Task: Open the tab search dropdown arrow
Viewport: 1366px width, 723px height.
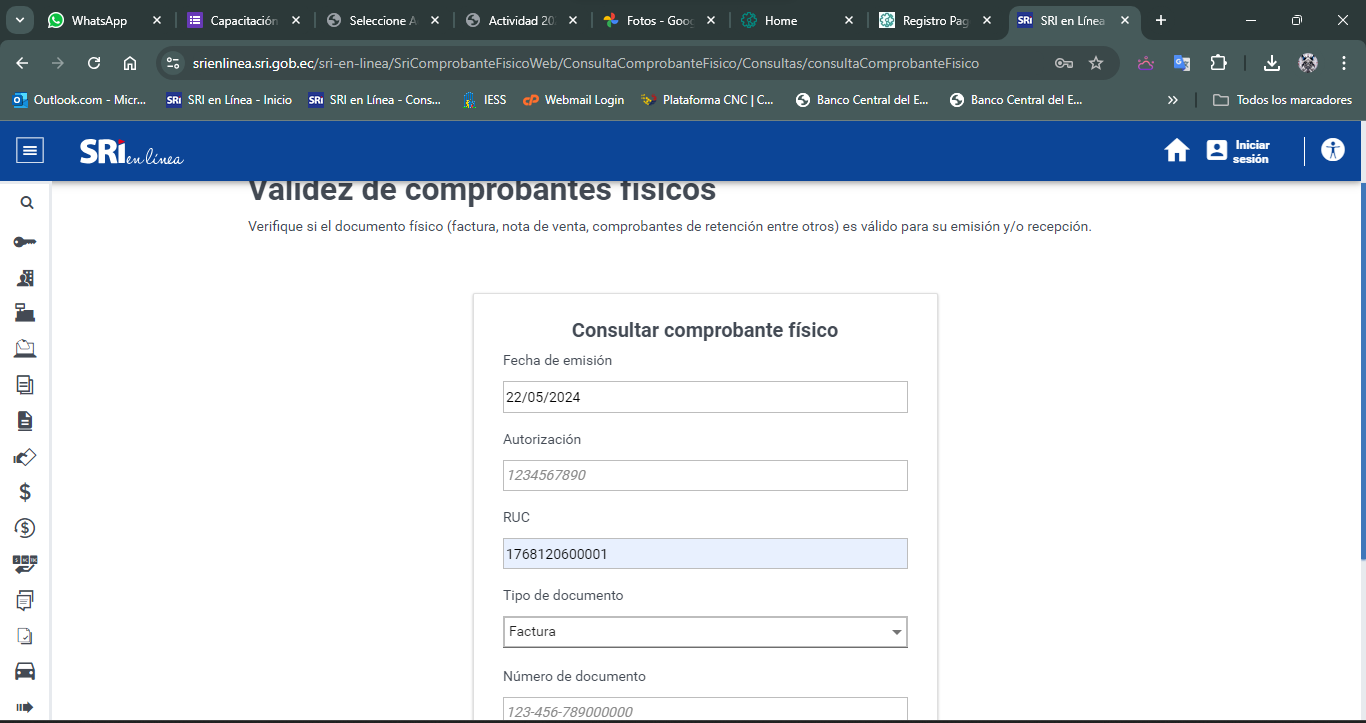Action: 20,20
